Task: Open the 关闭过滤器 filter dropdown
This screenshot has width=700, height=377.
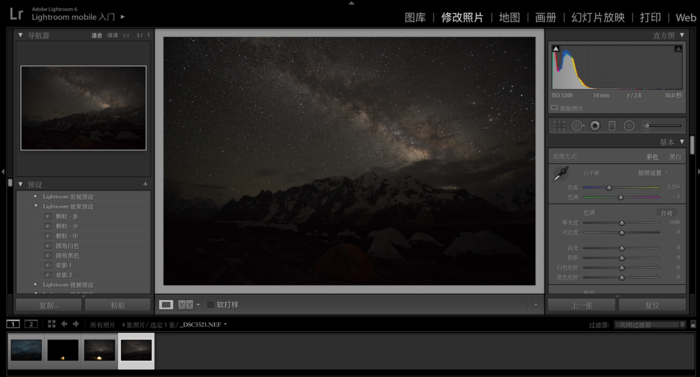Action: click(650, 325)
